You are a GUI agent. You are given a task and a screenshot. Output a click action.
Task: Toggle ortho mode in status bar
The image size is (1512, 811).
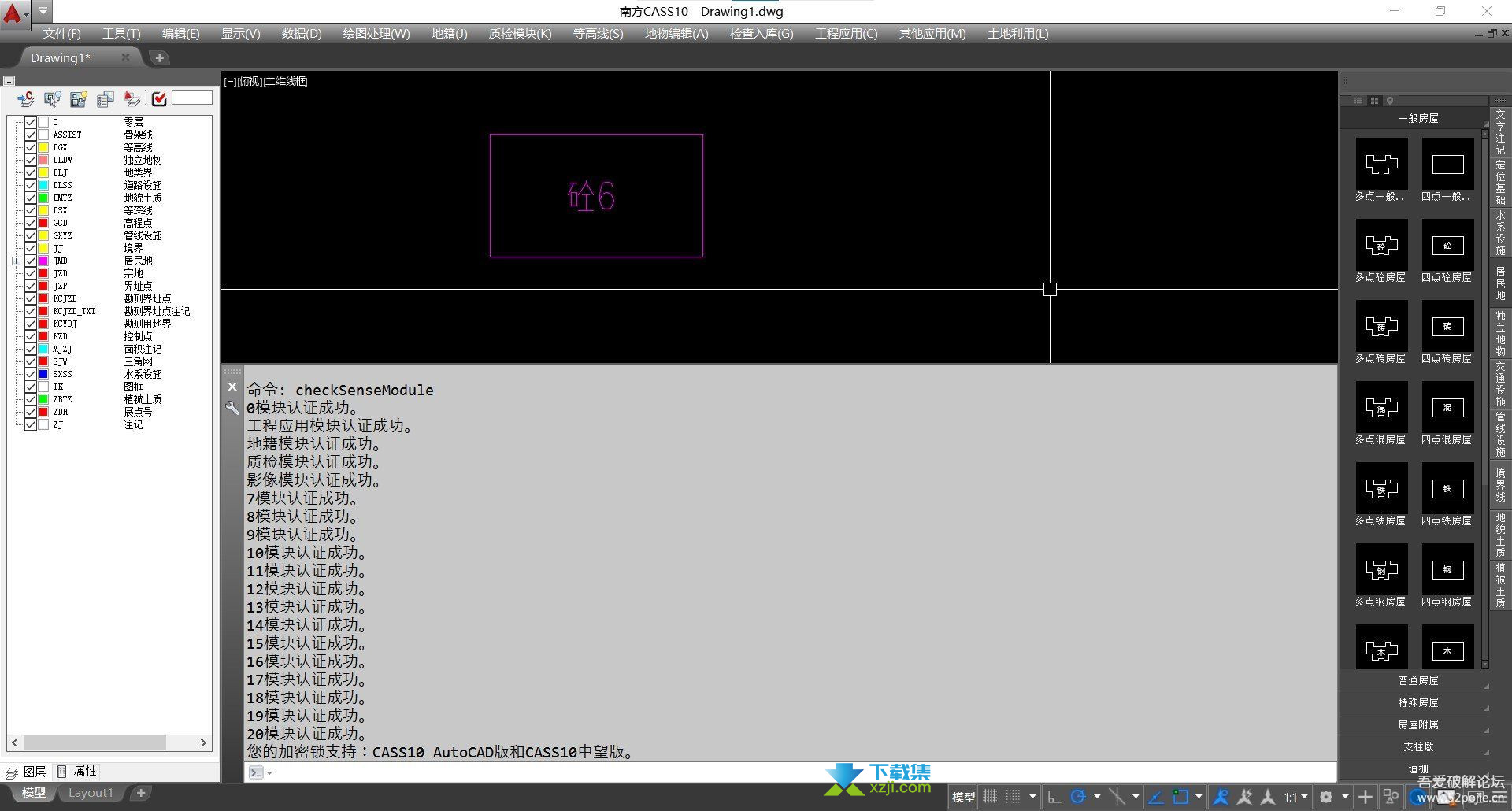point(1054,797)
